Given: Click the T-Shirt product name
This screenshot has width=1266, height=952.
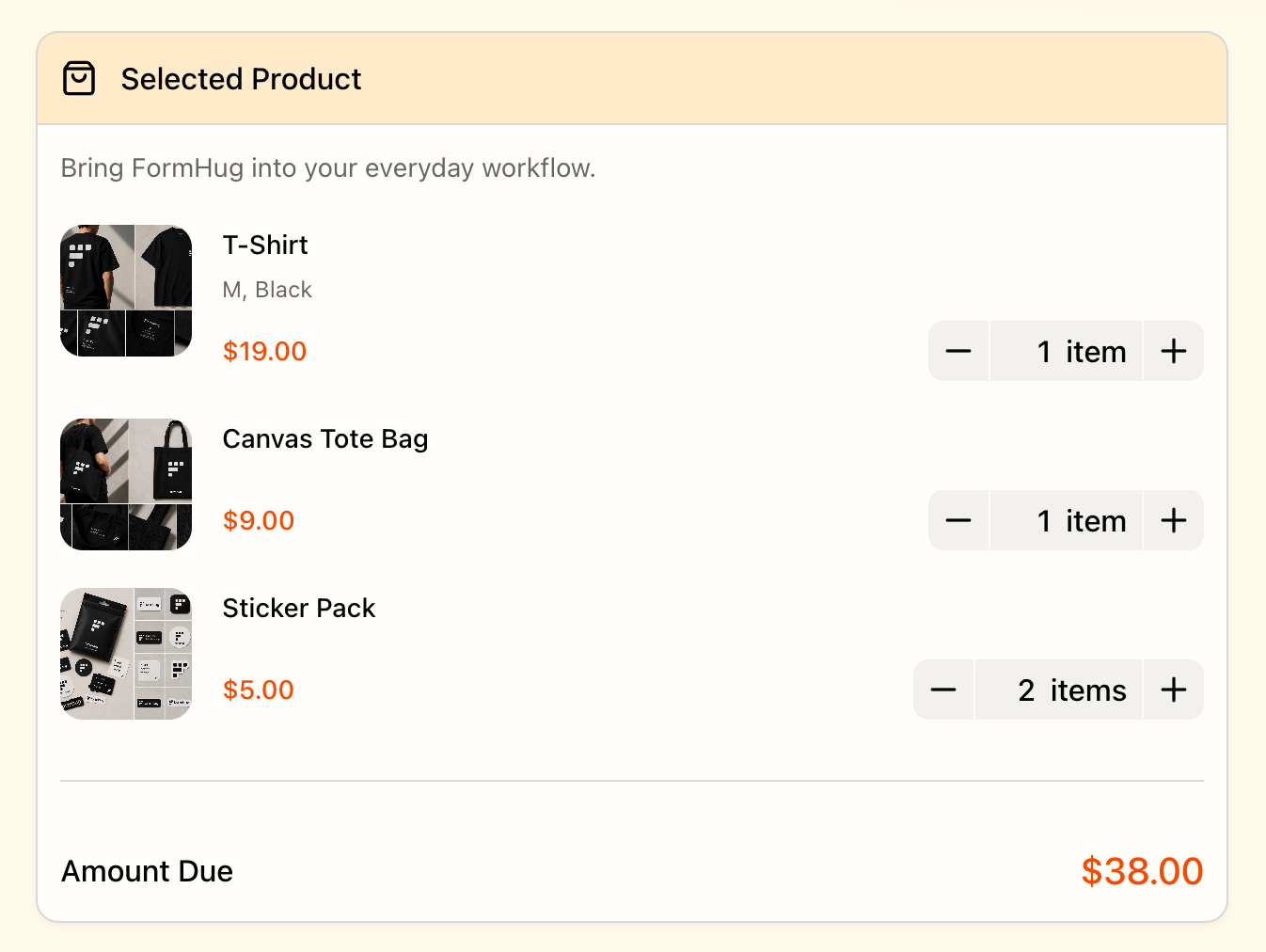Looking at the screenshot, I should [x=265, y=245].
